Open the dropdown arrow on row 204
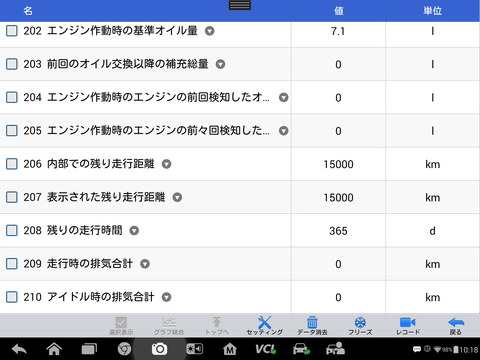This screenshot has height=360, width=480. tap(284, 97)
